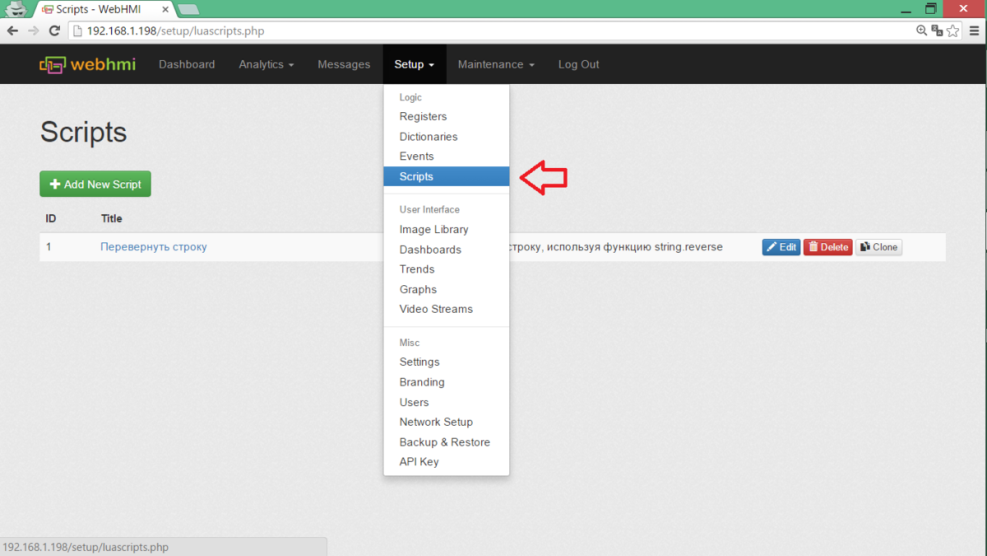This screenshot has width=987, height=556.
Task: Open API Key menu entry
Action: pyautogui.click(x=446, y=462)
